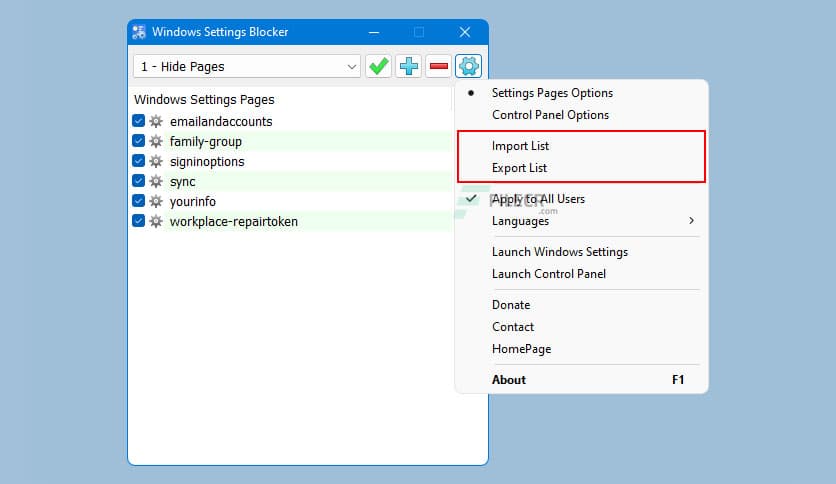Click gear icon beside workplace-repairtoken
This screenshot has height=484, width=836.
click(x=156, y=221)
